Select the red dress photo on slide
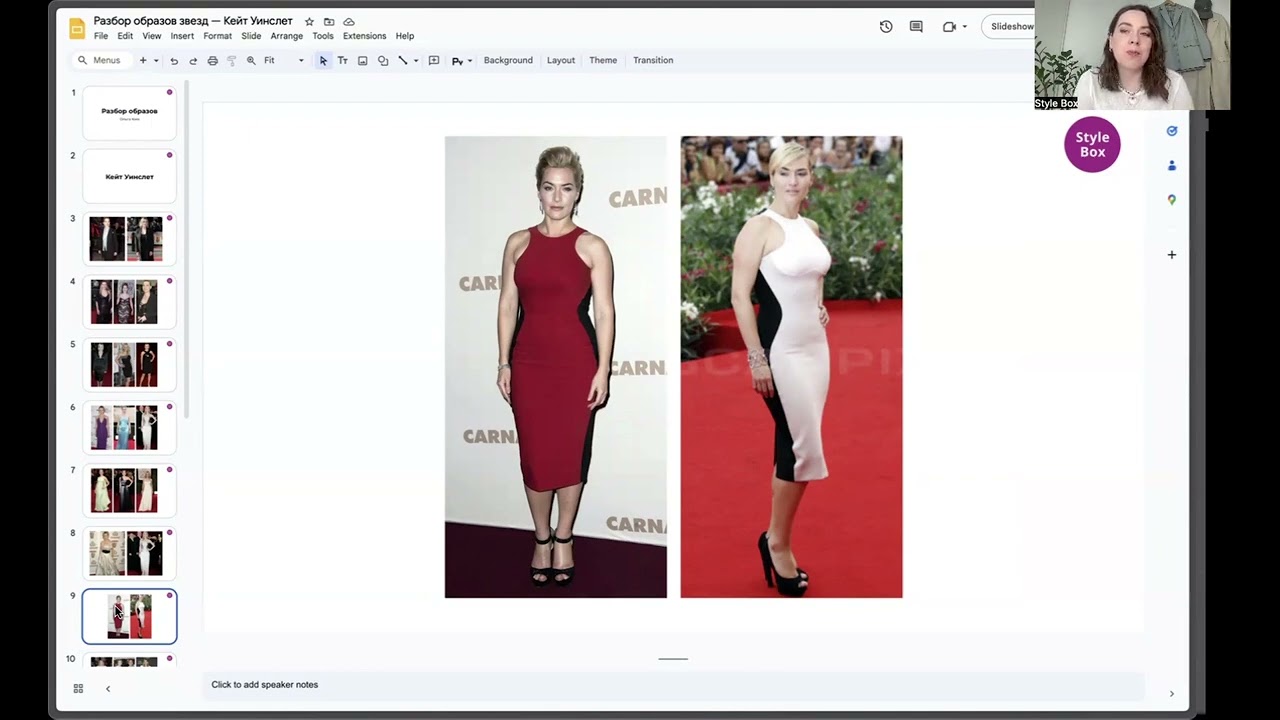This screenshot has width=1280, height=720. (556, 367)
